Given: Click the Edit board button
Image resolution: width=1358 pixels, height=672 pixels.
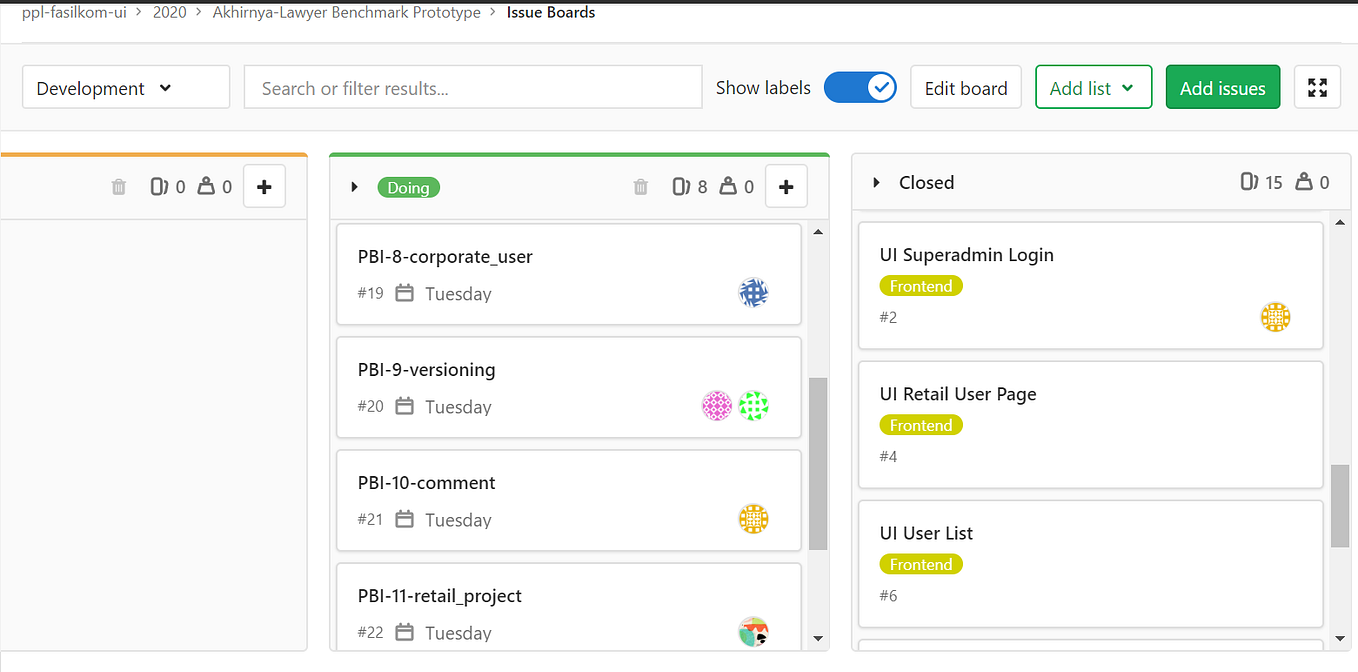Looking at the screenshot, I should coord(965,87).
